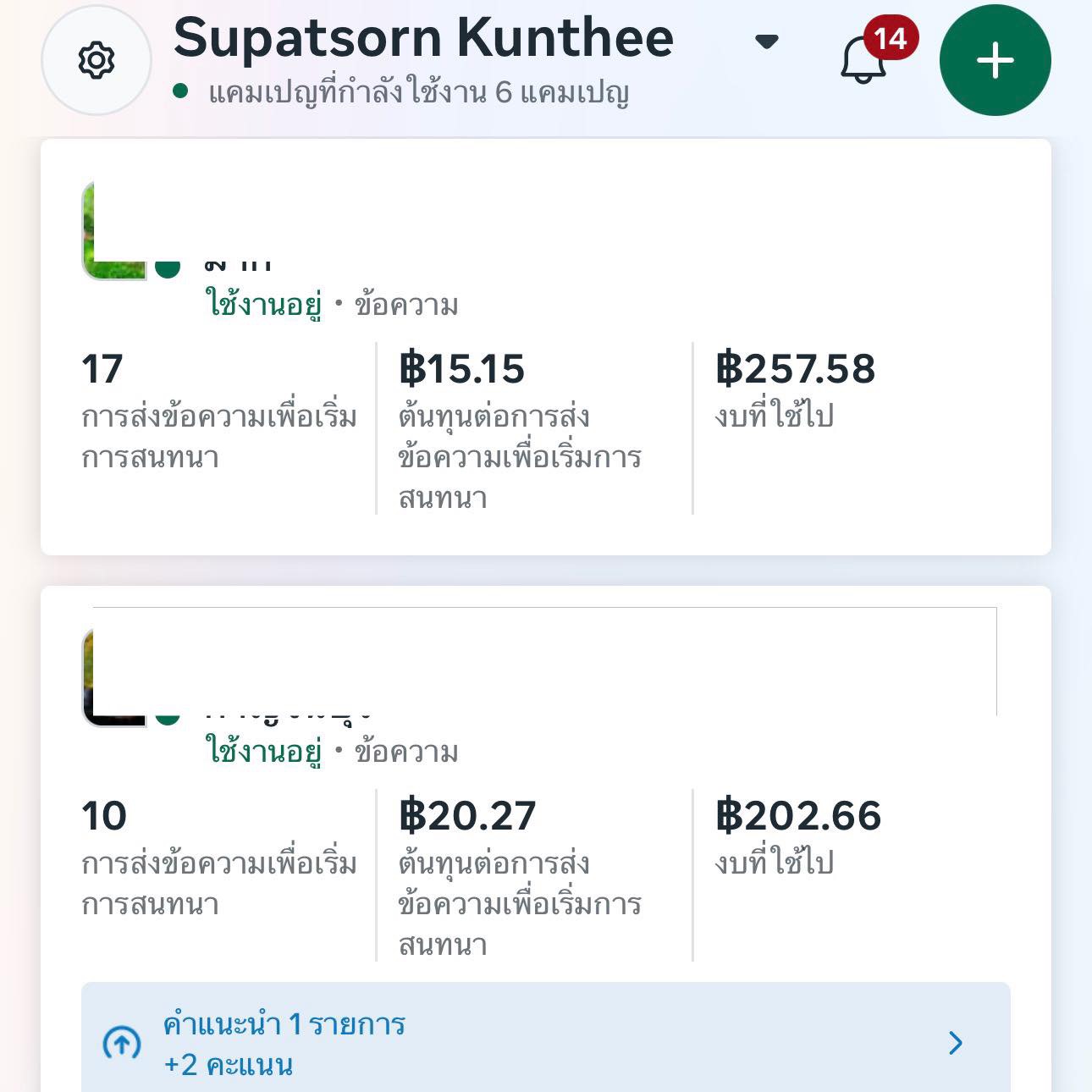Click the ฿20.27 cost per conversation metric

point(467,816)
